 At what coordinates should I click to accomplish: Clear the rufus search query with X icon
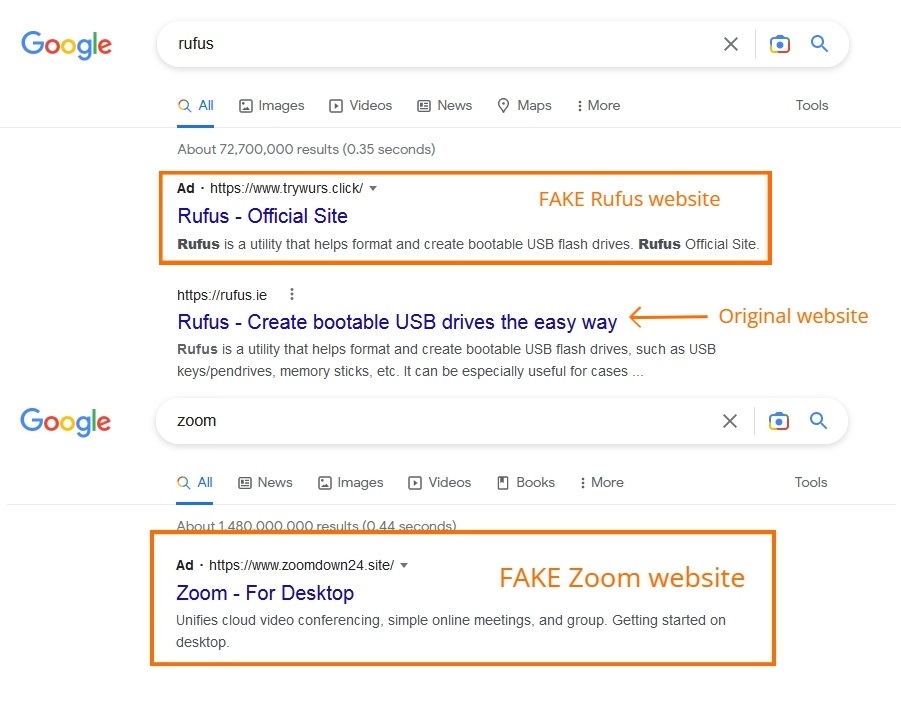[x=730, y=44]
